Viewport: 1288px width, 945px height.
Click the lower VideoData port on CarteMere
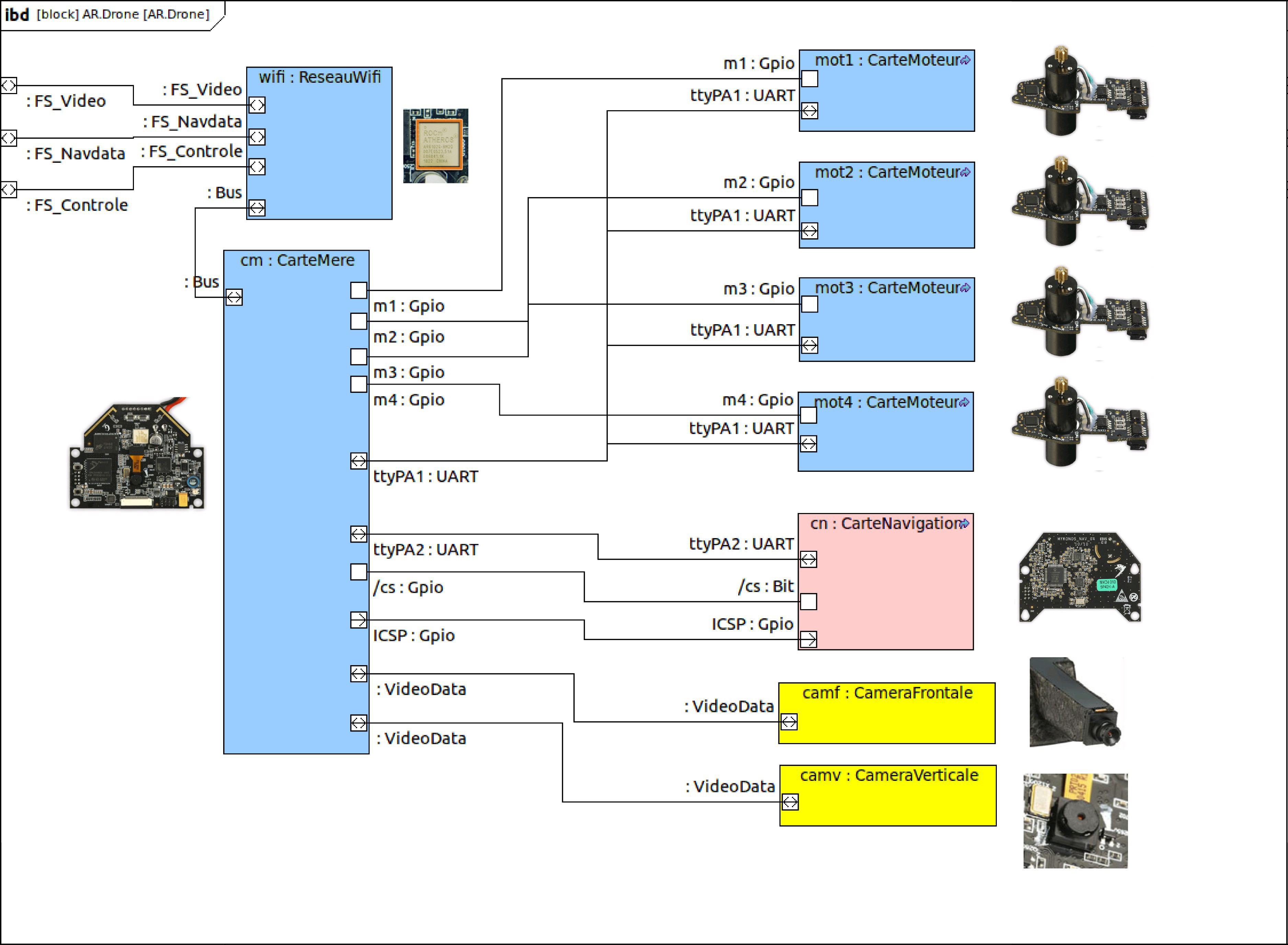coord(358,723)
